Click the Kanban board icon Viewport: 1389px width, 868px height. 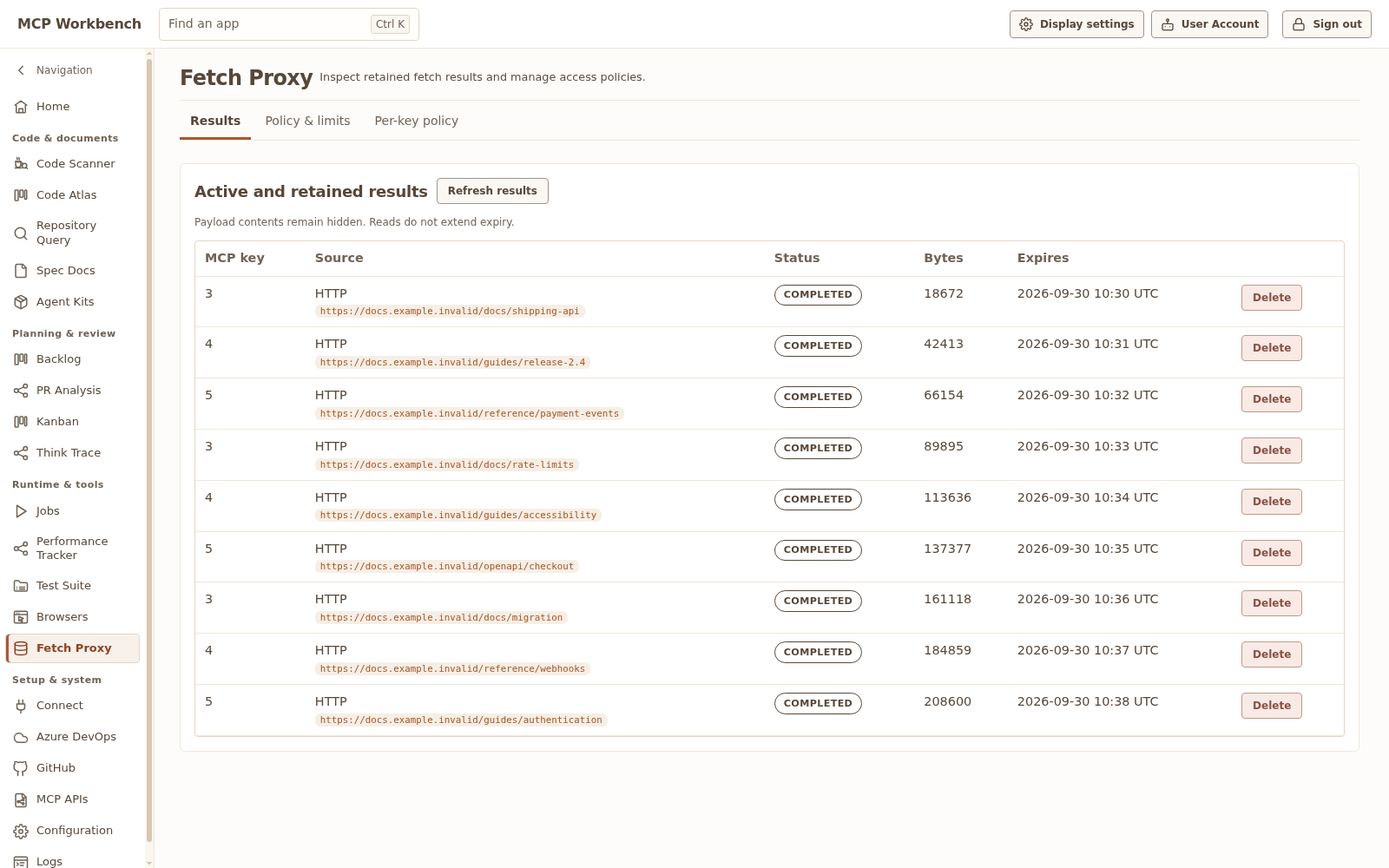pos(21,422)
